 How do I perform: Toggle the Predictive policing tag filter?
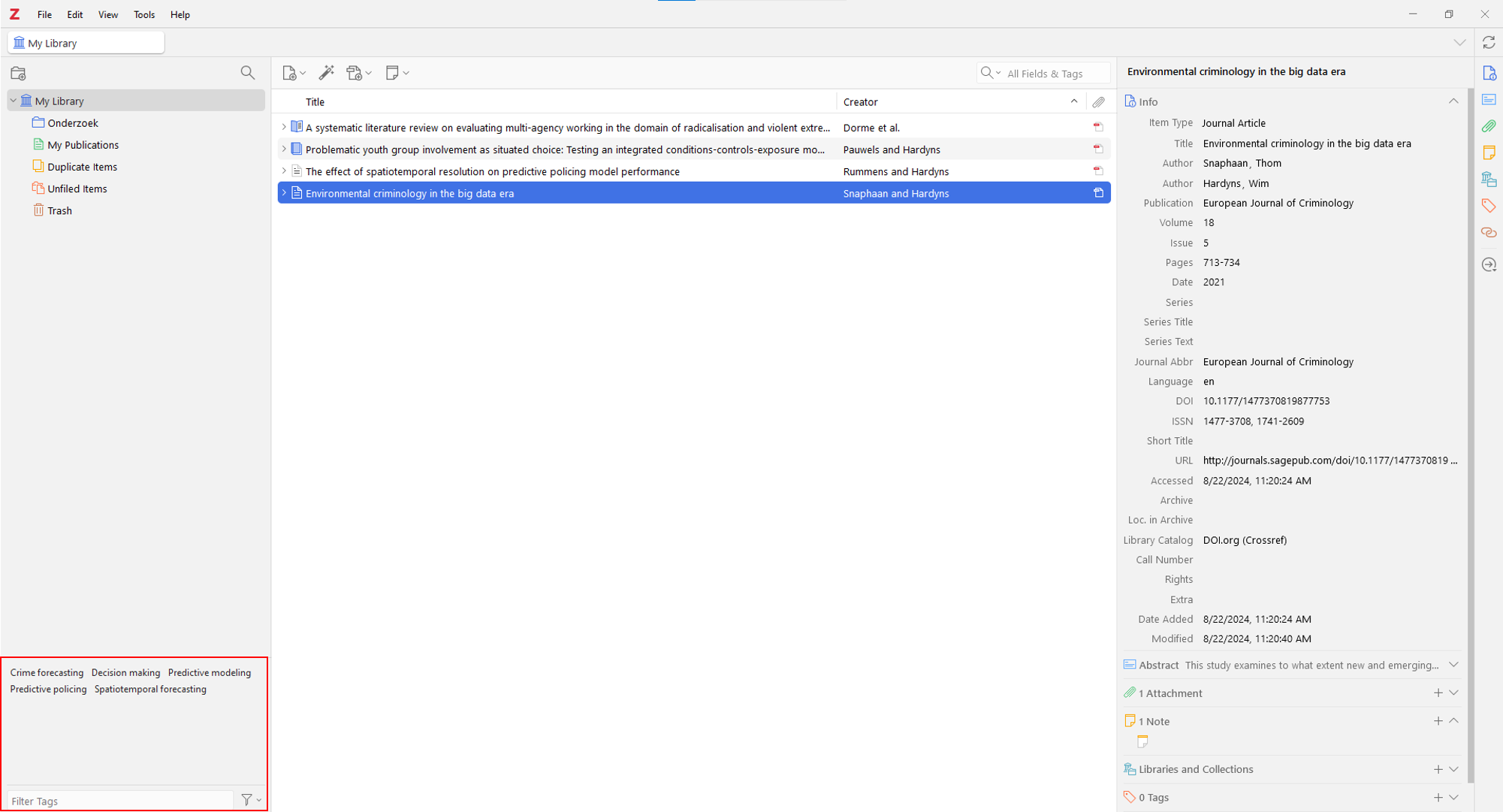click(x=48, y=690)
